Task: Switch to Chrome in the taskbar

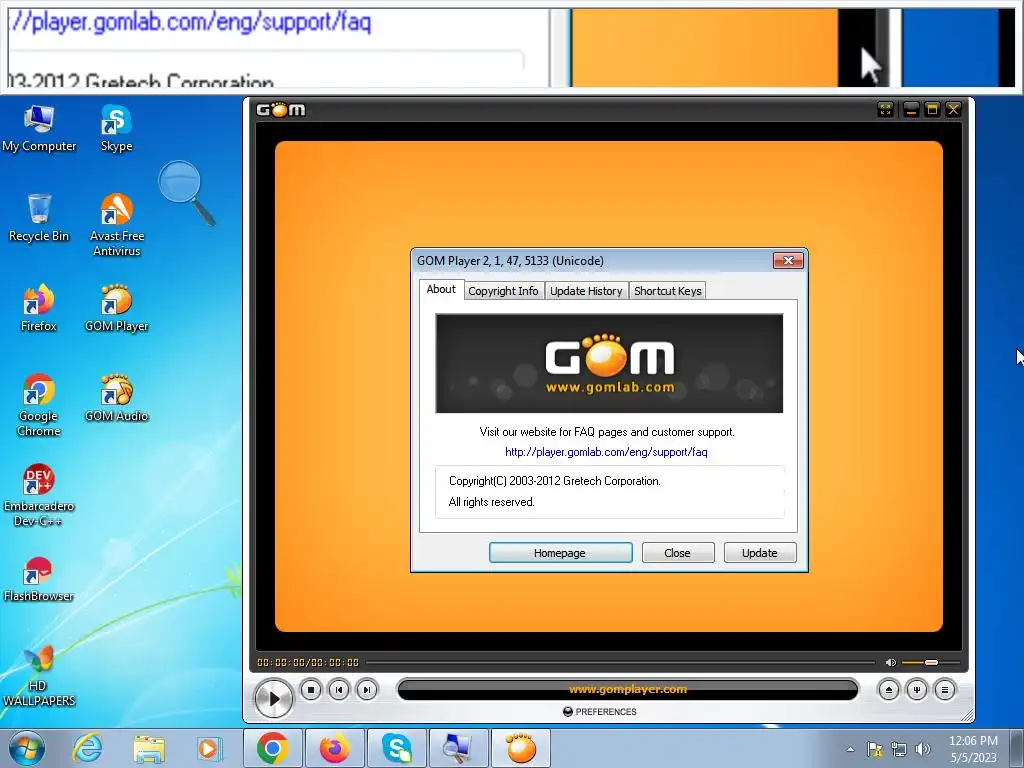Action: (273, 748)
